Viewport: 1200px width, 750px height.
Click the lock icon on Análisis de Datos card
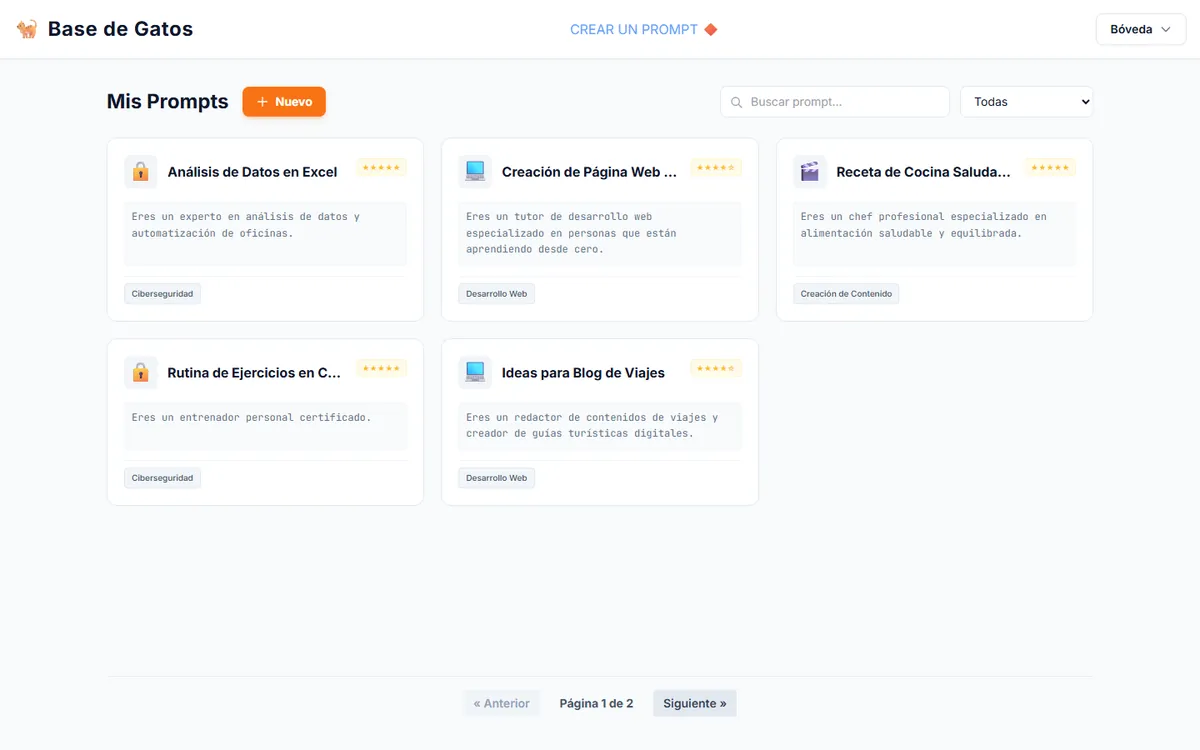[x=140, y=172]
